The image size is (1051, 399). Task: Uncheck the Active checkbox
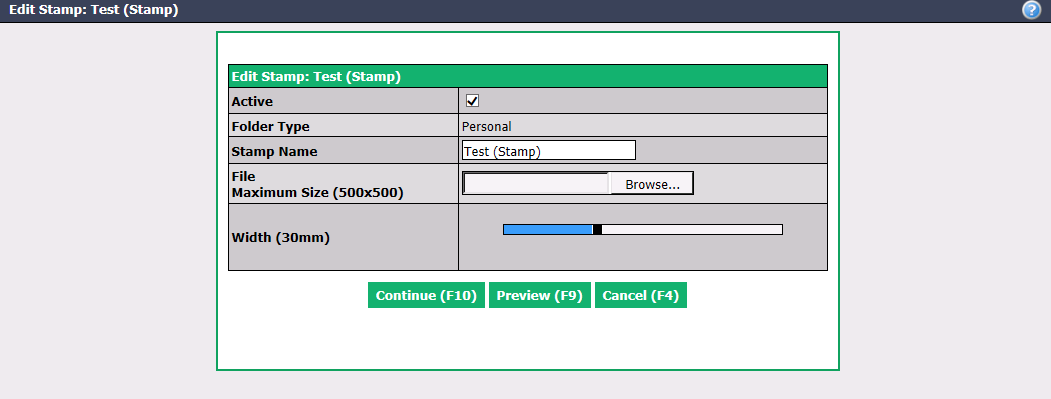(x=473, y=101)
